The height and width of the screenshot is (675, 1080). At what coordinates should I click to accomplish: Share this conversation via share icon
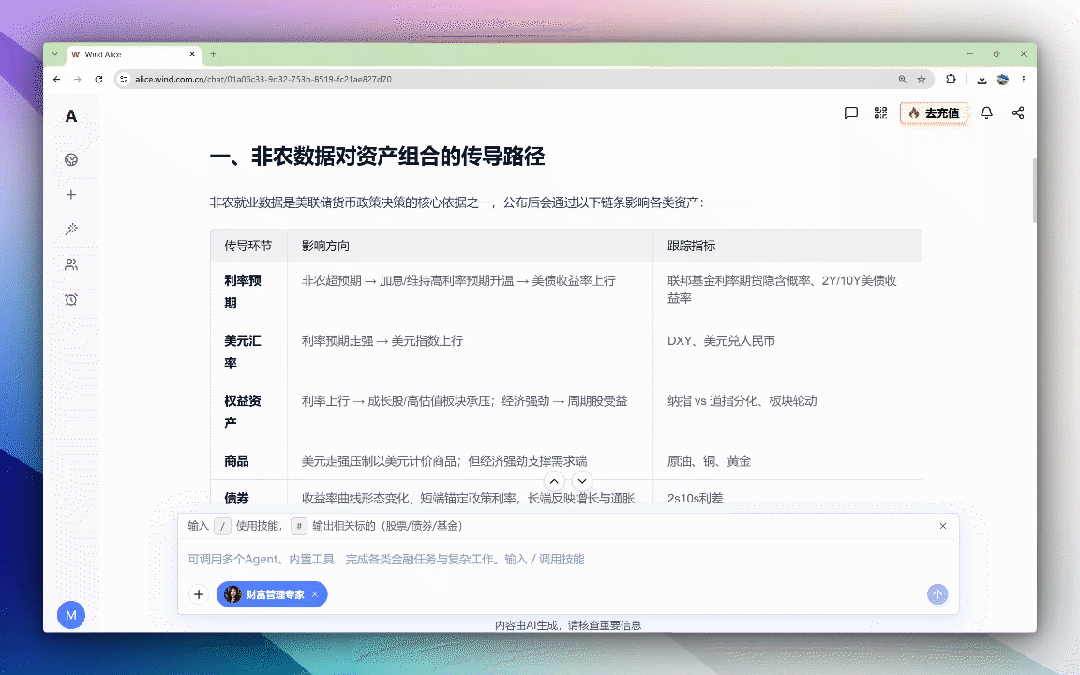(x=1018, y=113)
